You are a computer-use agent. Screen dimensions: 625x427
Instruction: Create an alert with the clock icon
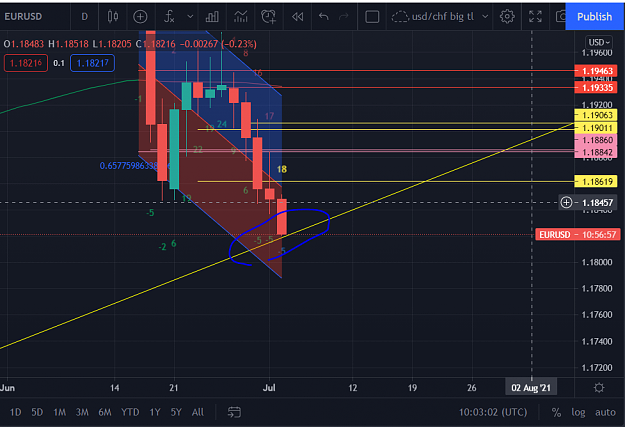268,17
